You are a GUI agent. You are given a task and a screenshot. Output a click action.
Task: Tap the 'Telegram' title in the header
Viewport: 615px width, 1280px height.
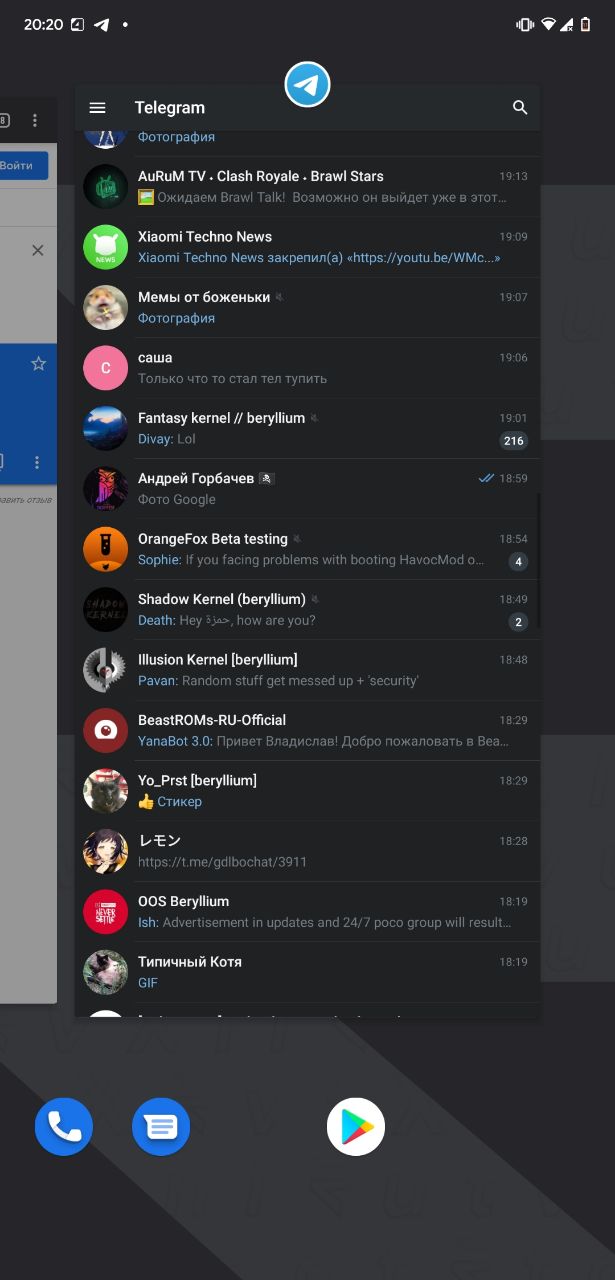(170, 108)
